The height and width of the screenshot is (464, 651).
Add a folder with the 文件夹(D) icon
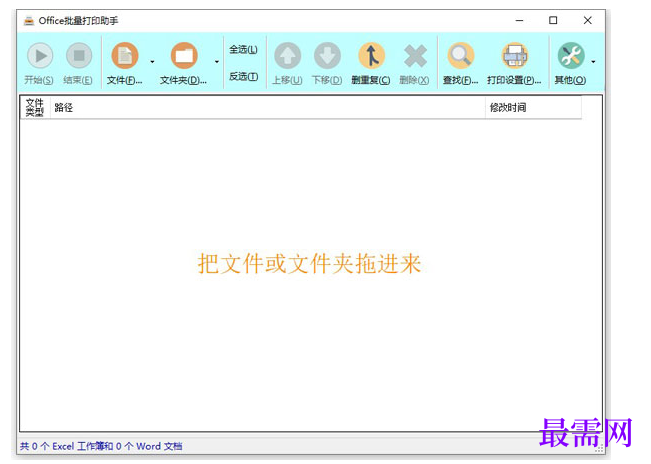click(184, 56)
